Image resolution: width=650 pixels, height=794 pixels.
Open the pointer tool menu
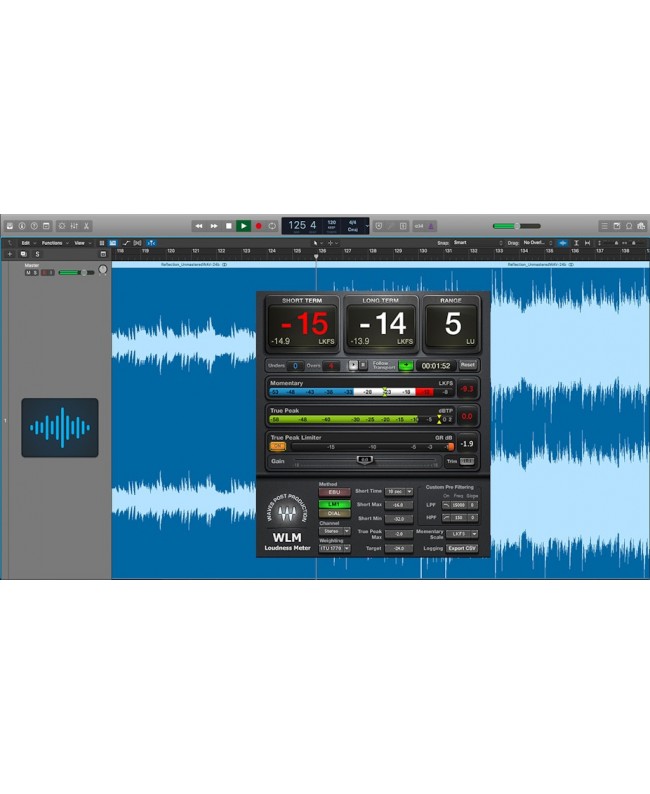tap(317, 243)
